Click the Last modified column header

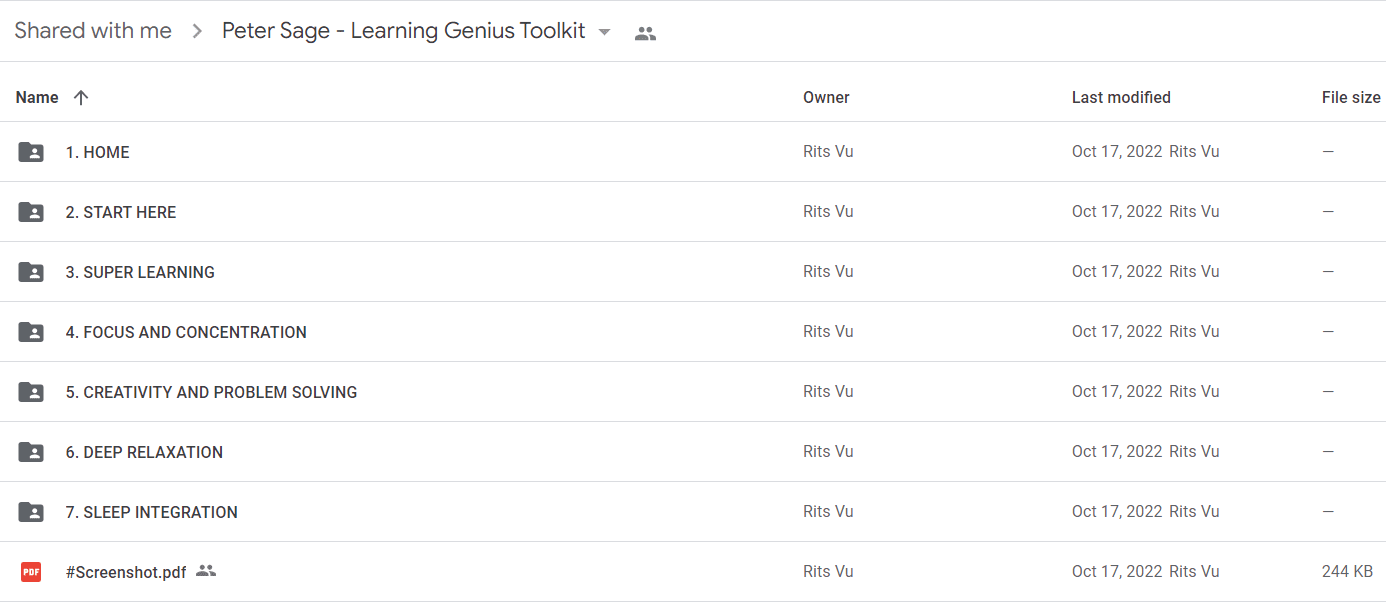1121,97
